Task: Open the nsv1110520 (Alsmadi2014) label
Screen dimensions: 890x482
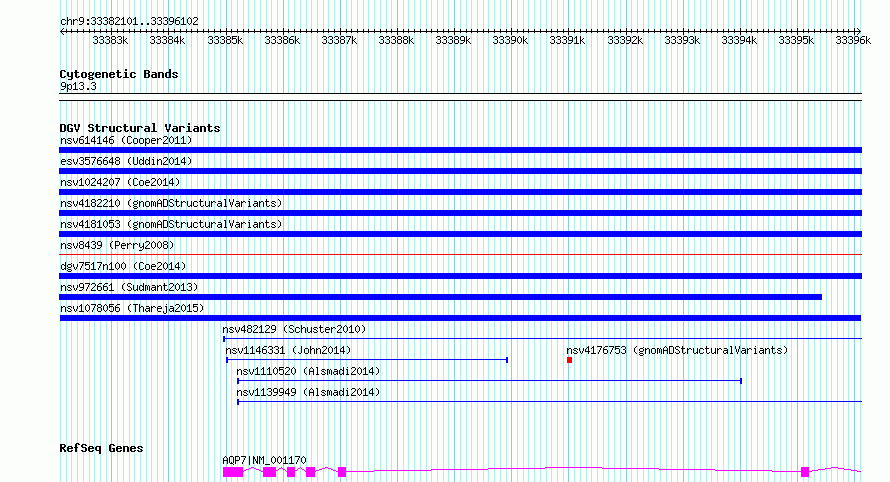Action: [x=308, y=371]
